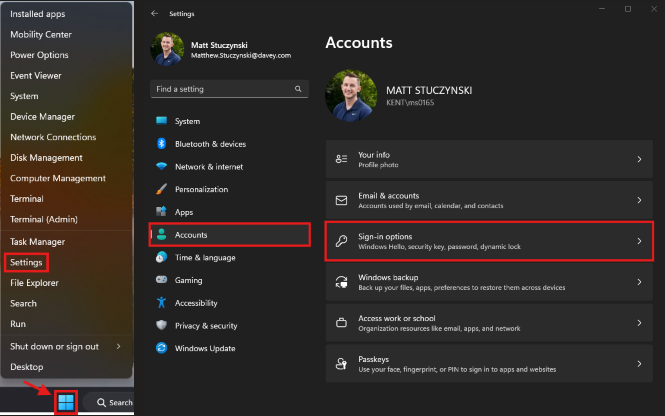665x416 pixels.
Task: Open the Personalization settings category
Action: [201, 190]
